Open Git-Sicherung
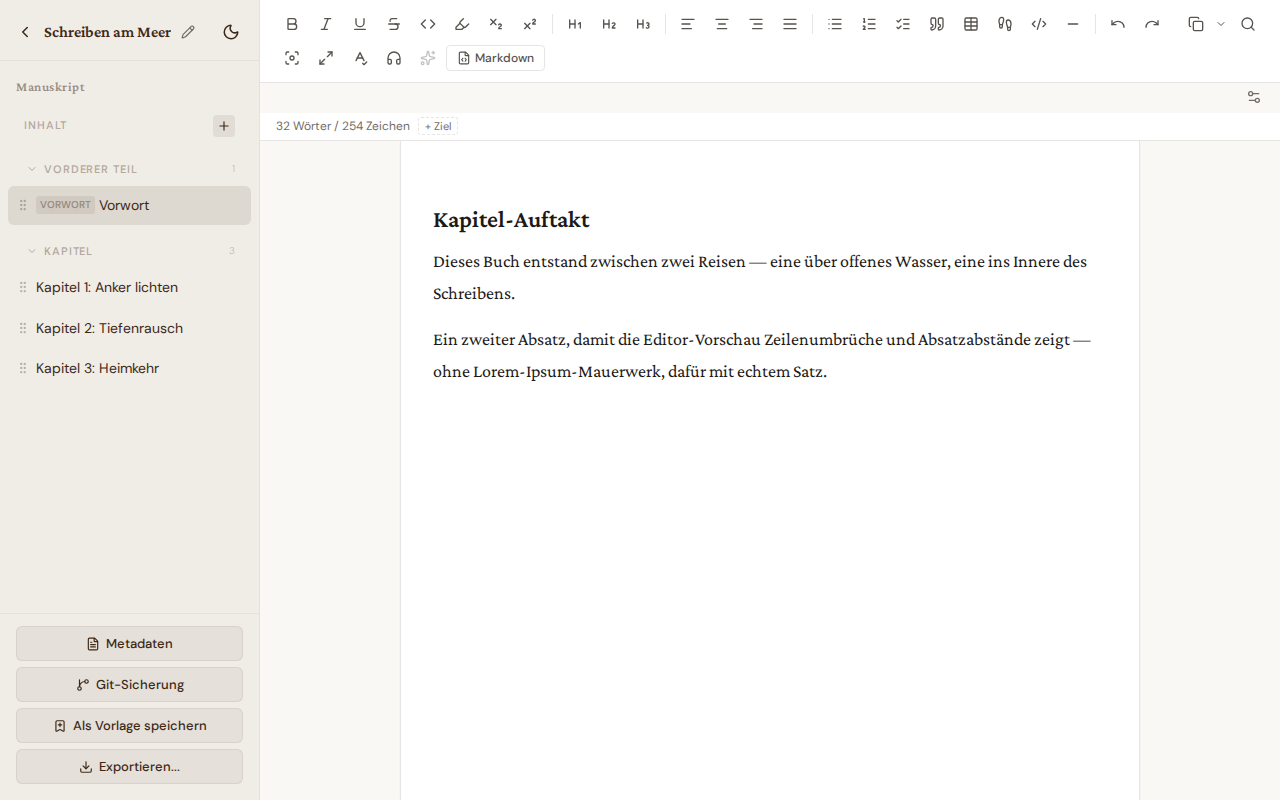This screenshot has width=1280, height=800. tap(129, 685)
